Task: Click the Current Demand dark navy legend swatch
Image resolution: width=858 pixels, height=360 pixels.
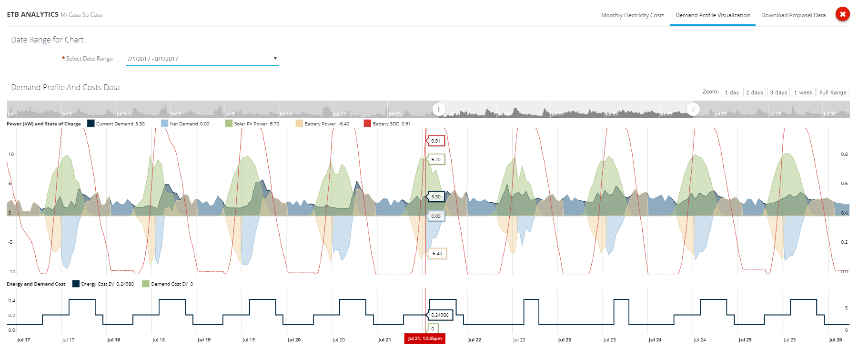Action: coord(91,124)
